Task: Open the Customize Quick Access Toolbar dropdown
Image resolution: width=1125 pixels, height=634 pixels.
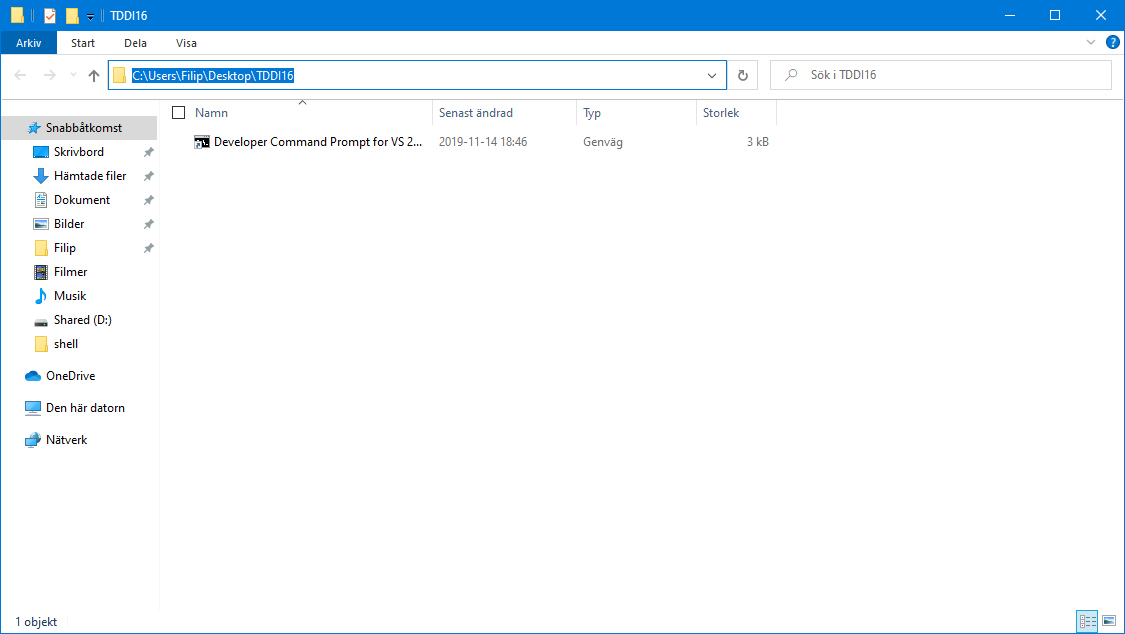Action: point(90,16)
